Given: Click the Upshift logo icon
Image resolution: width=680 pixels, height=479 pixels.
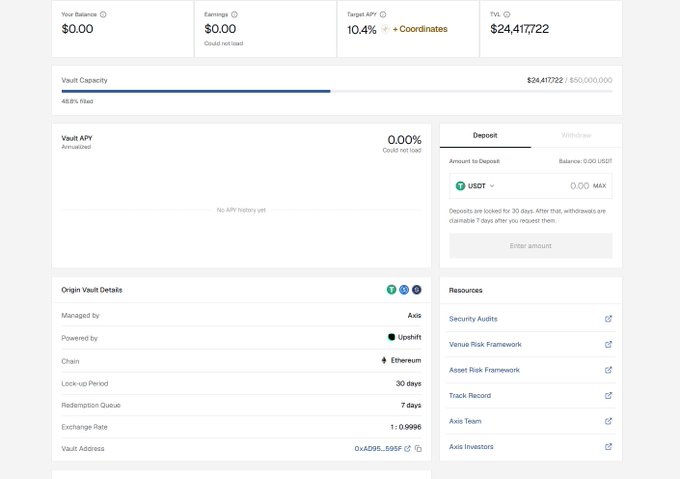Looking at the screenshot, I should pos(391,337).
